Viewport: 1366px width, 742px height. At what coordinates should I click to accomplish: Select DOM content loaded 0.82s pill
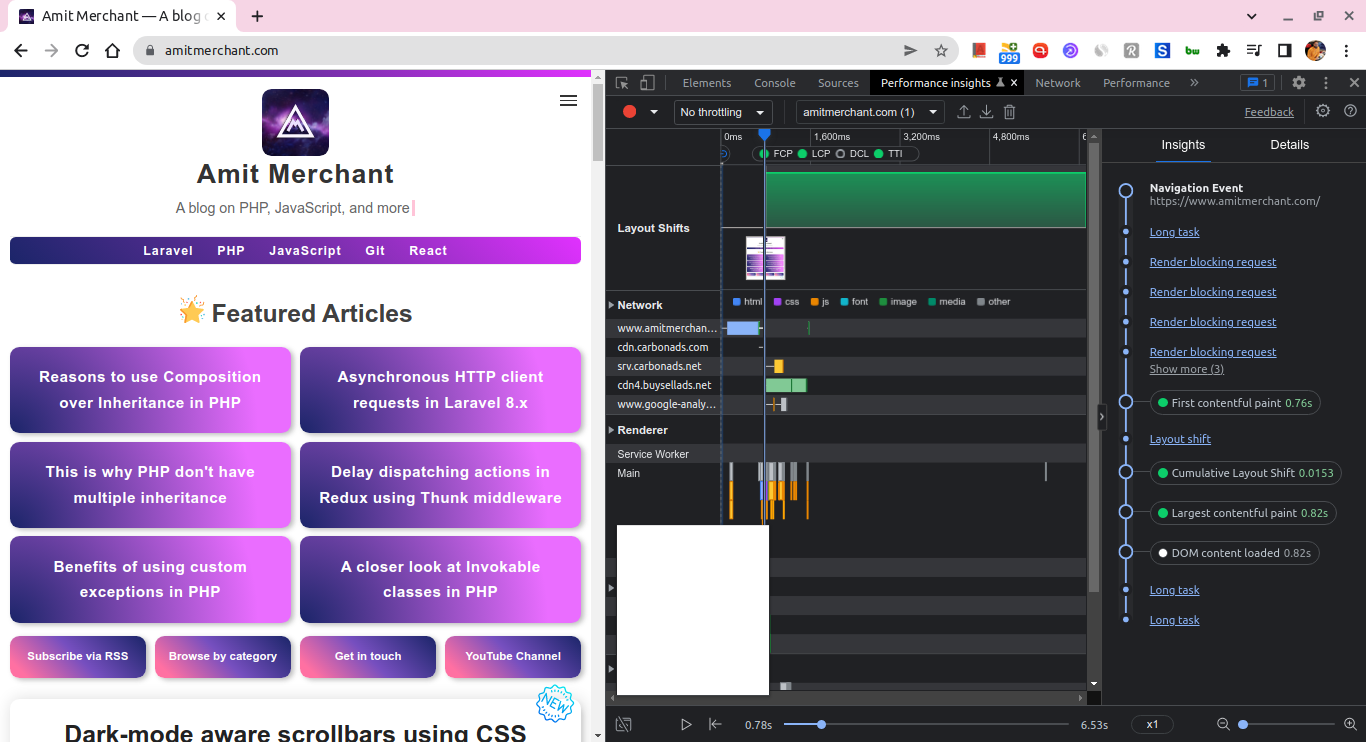(x=1234, y=553)
